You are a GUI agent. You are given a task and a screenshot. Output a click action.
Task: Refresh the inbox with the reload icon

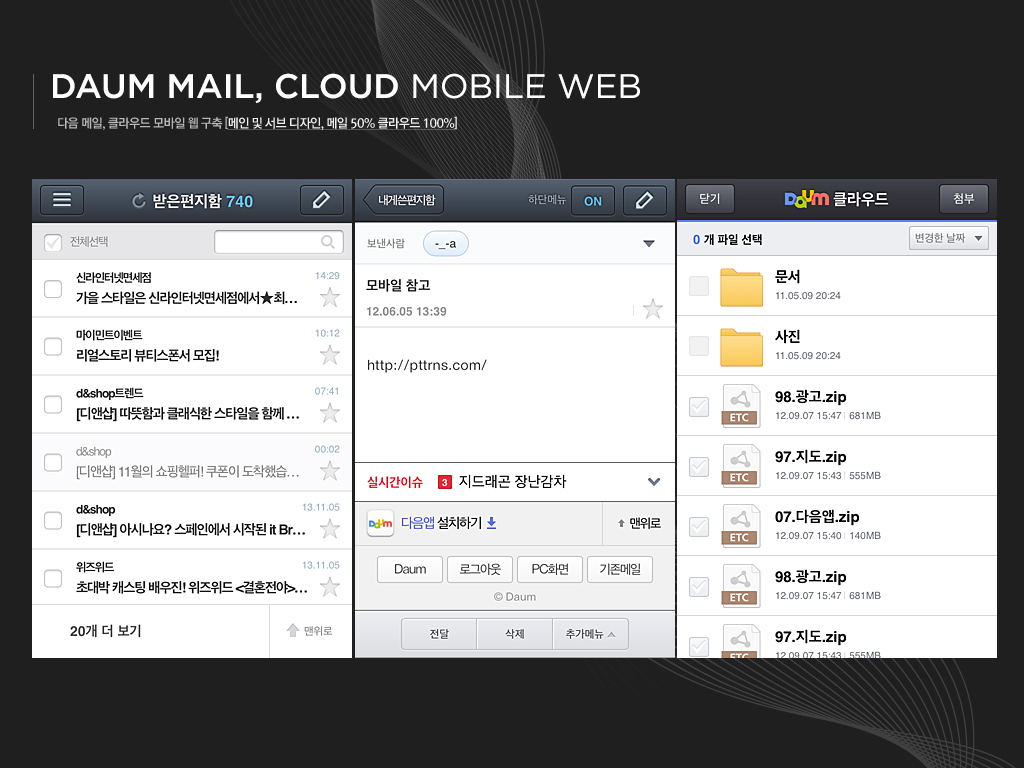pos(138,201)
